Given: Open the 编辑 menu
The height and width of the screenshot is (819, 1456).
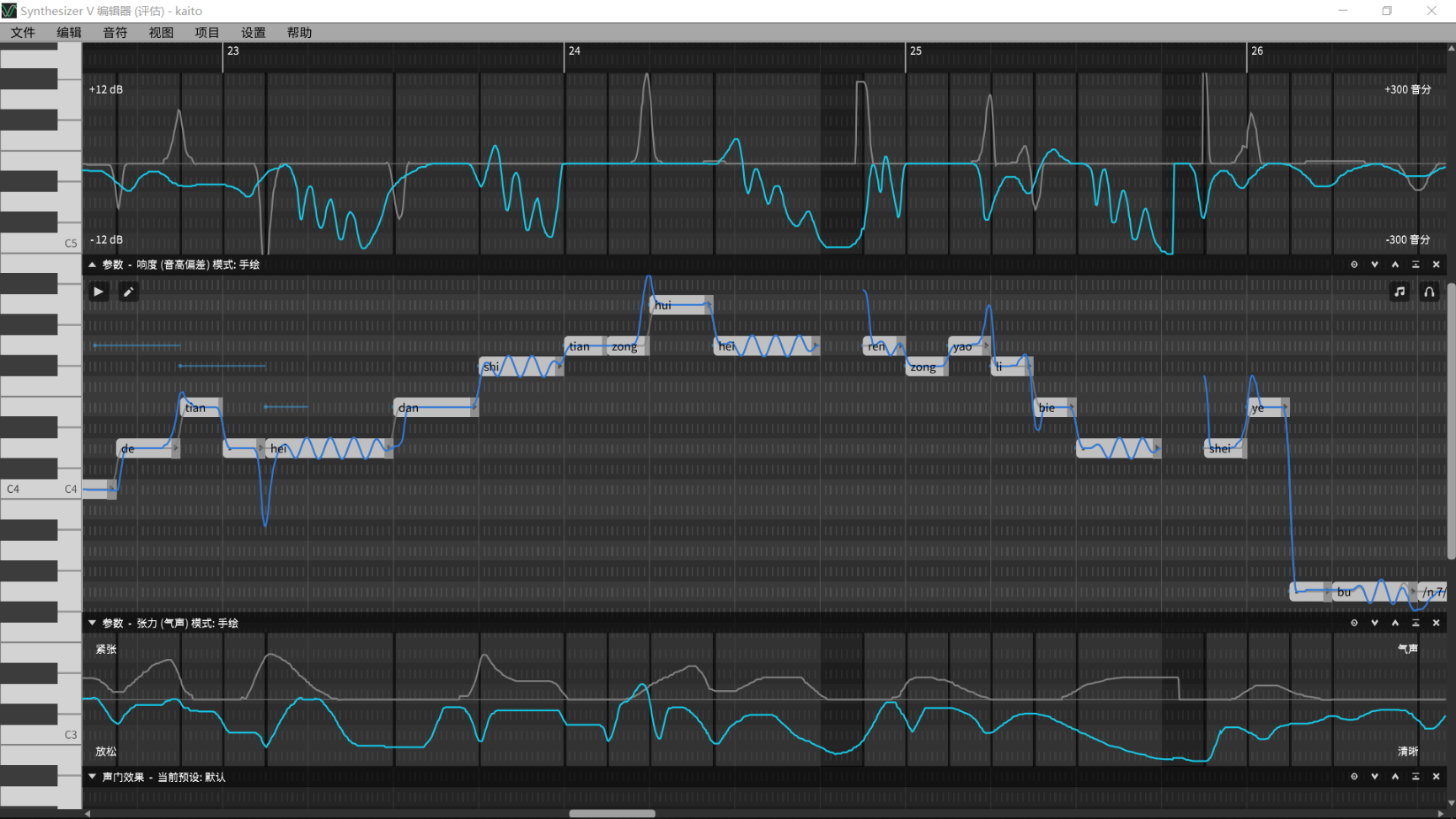Looking at the screenshot, I should (x=69, y=32).
